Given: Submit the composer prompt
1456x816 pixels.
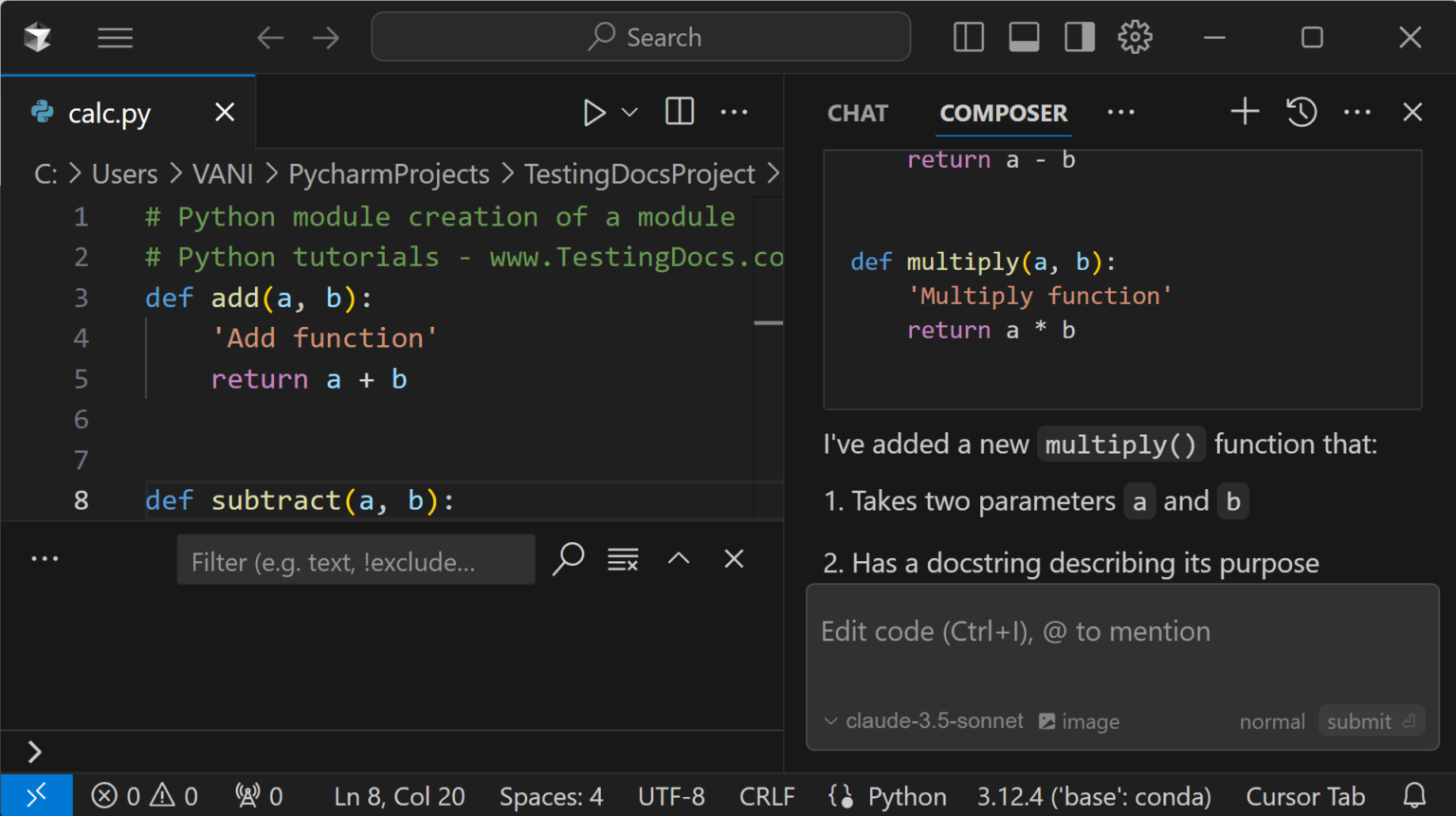Looking at the screenshot, I should (1371, 720).
